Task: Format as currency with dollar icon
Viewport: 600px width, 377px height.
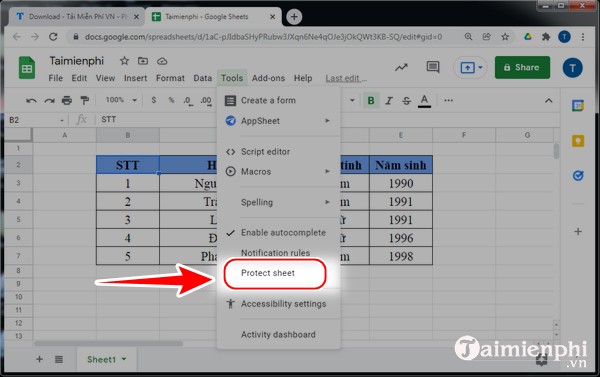Action: pyautogui.click(x=154, y=100)
